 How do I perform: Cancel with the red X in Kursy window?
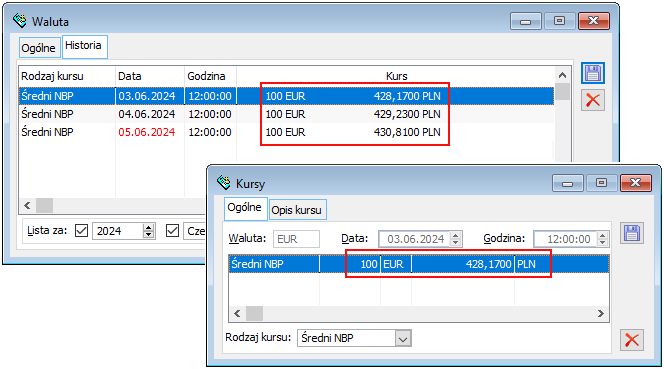[x=632, y=340]
